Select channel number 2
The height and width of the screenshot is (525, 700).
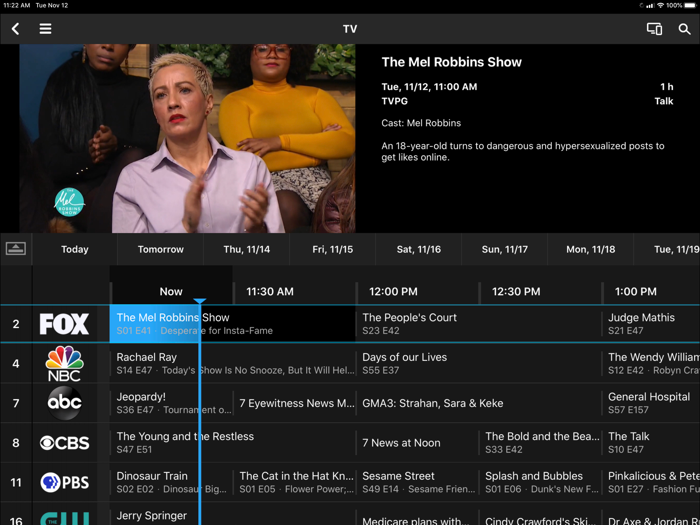tap(16, 324)
